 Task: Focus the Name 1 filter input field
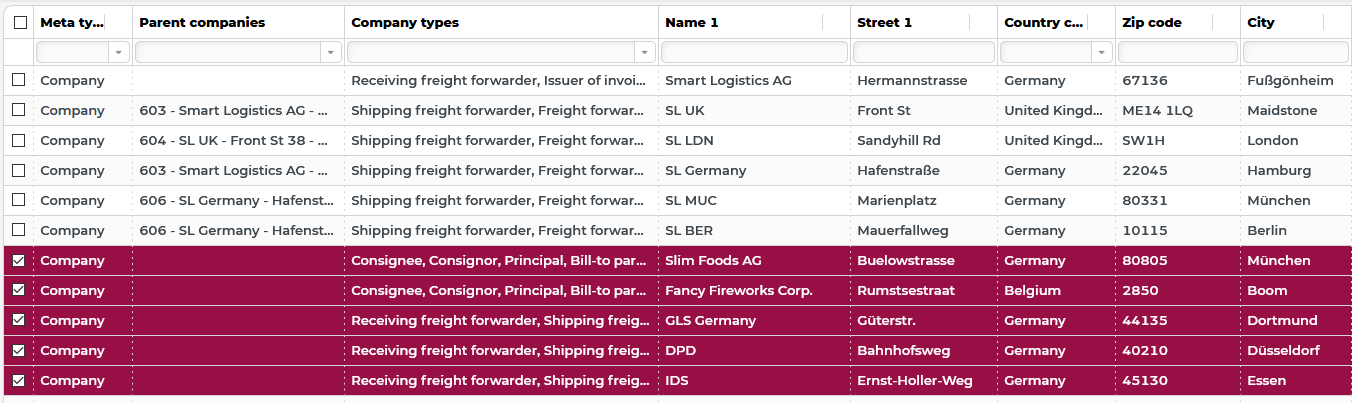click(756, 51)
